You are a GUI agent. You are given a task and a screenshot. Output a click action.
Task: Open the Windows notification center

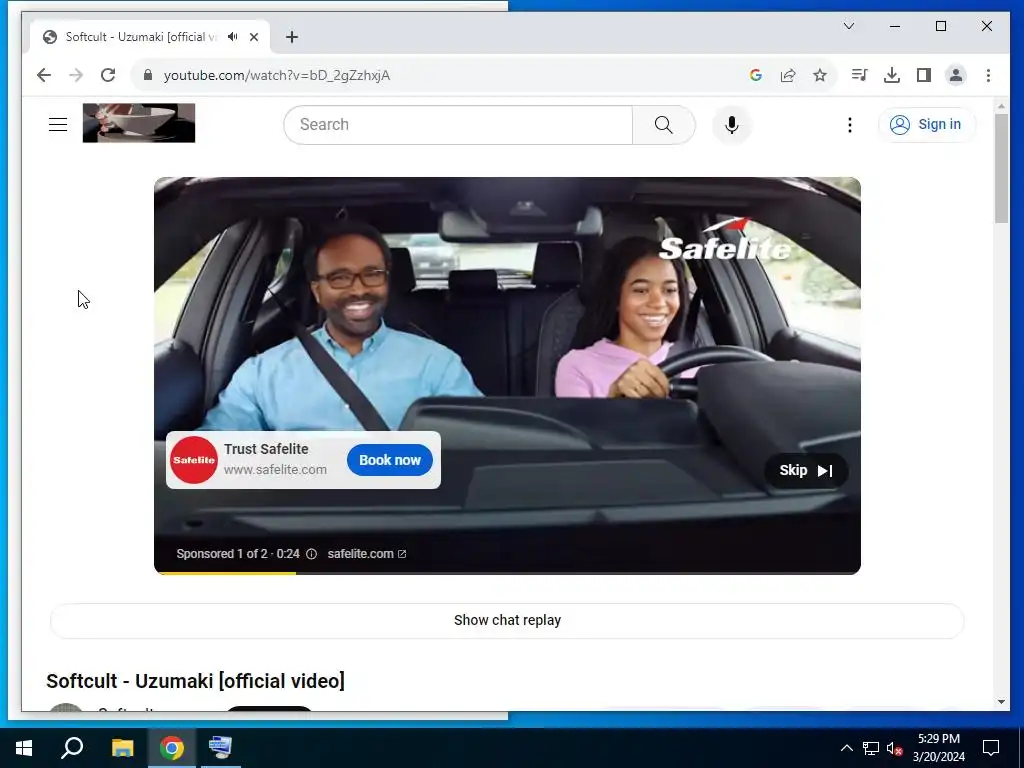click(991, 748)
